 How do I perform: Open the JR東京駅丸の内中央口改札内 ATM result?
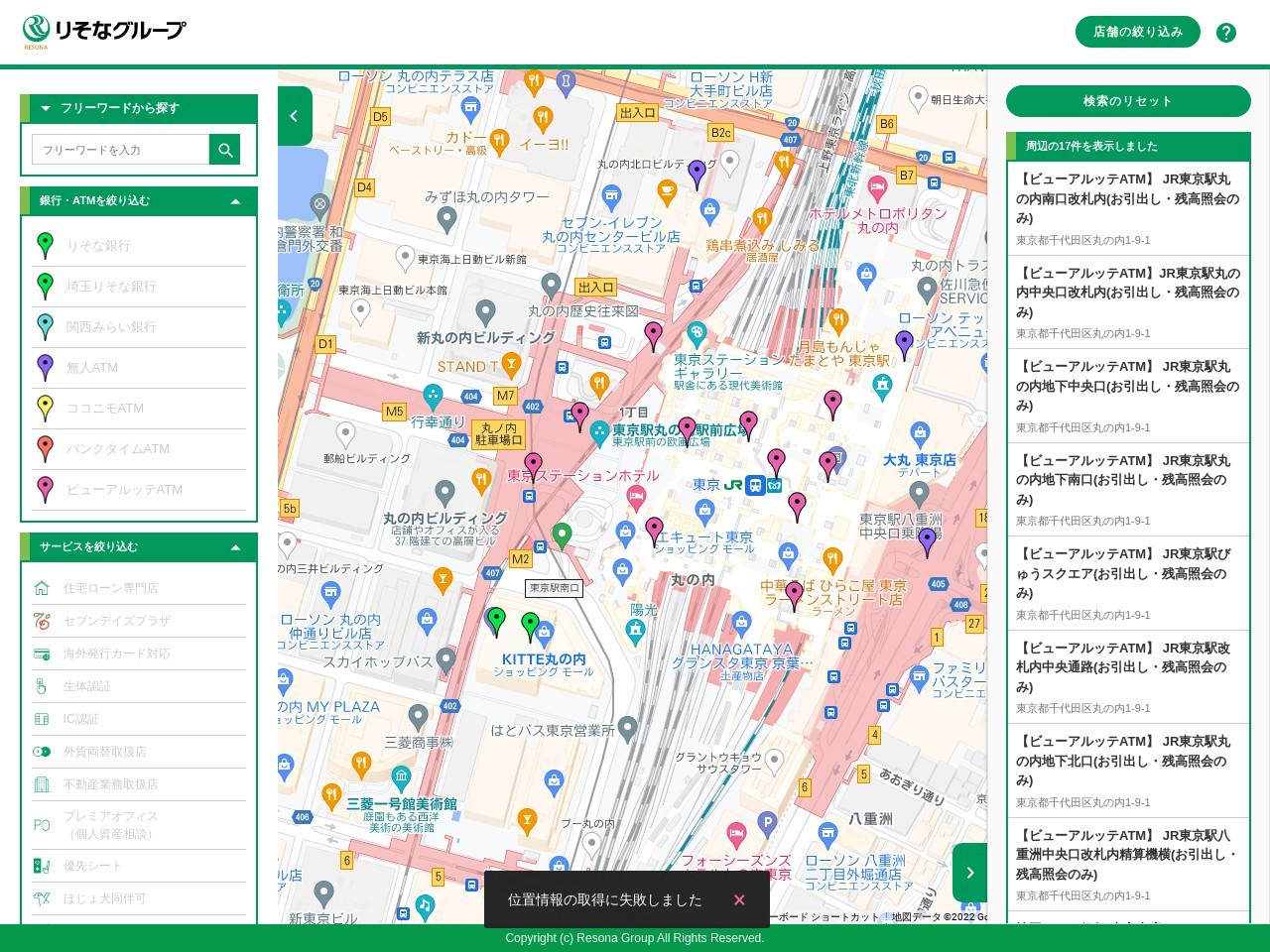[1128, 302]
